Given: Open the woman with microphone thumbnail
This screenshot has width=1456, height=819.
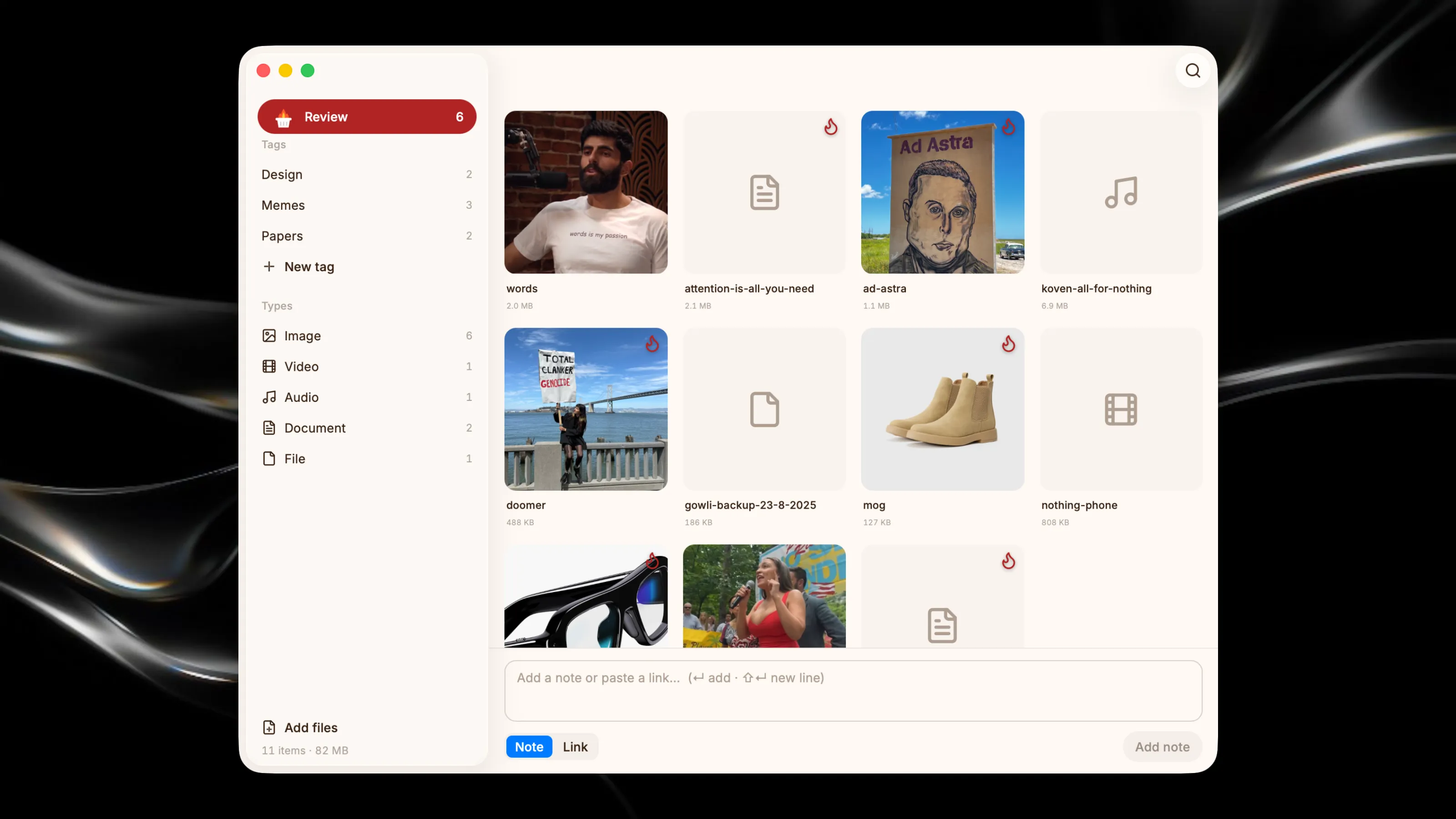Looking at the screenshot, I should pos(764,597).
